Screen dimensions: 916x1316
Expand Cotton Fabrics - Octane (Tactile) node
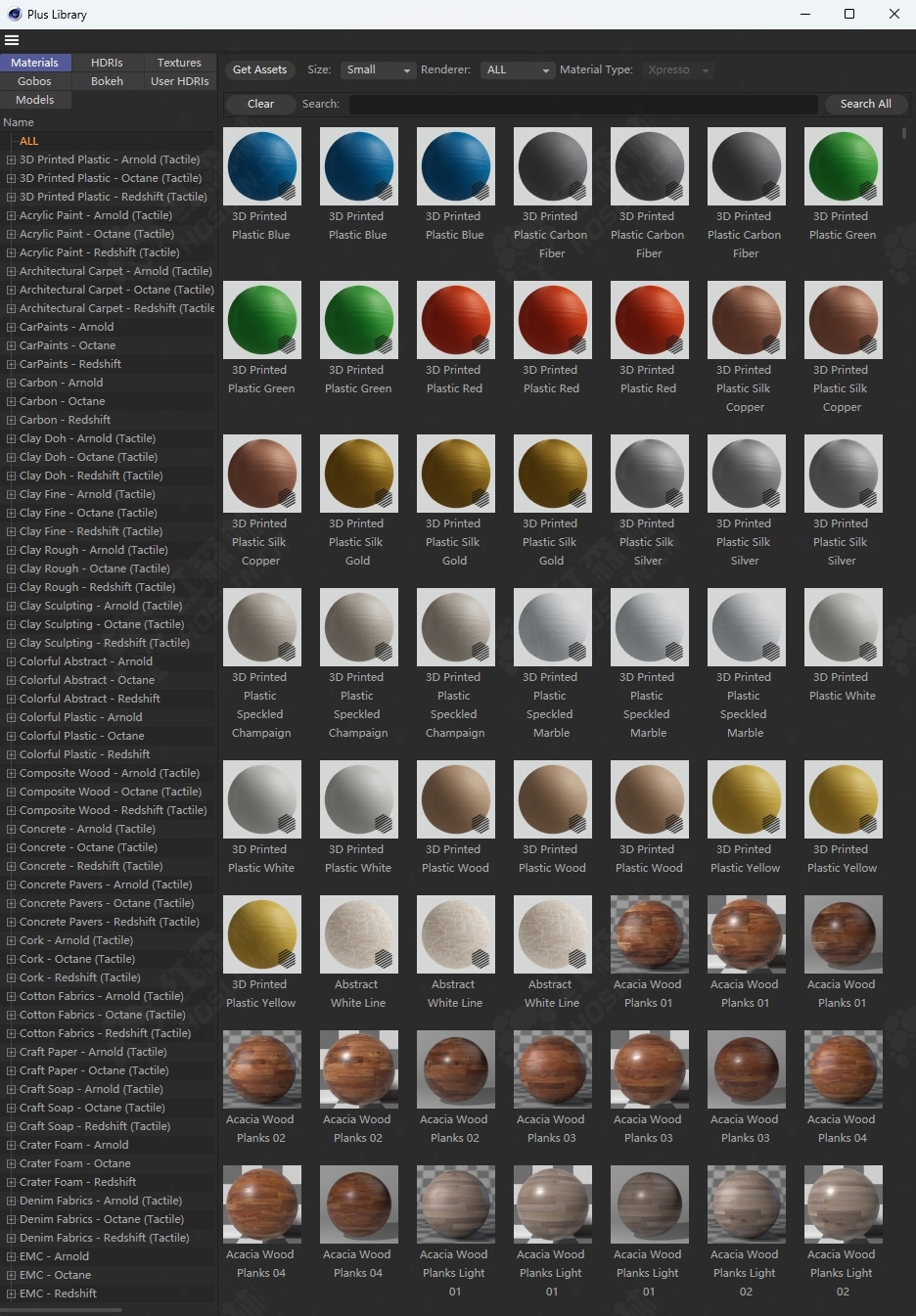coord(11,1015)
